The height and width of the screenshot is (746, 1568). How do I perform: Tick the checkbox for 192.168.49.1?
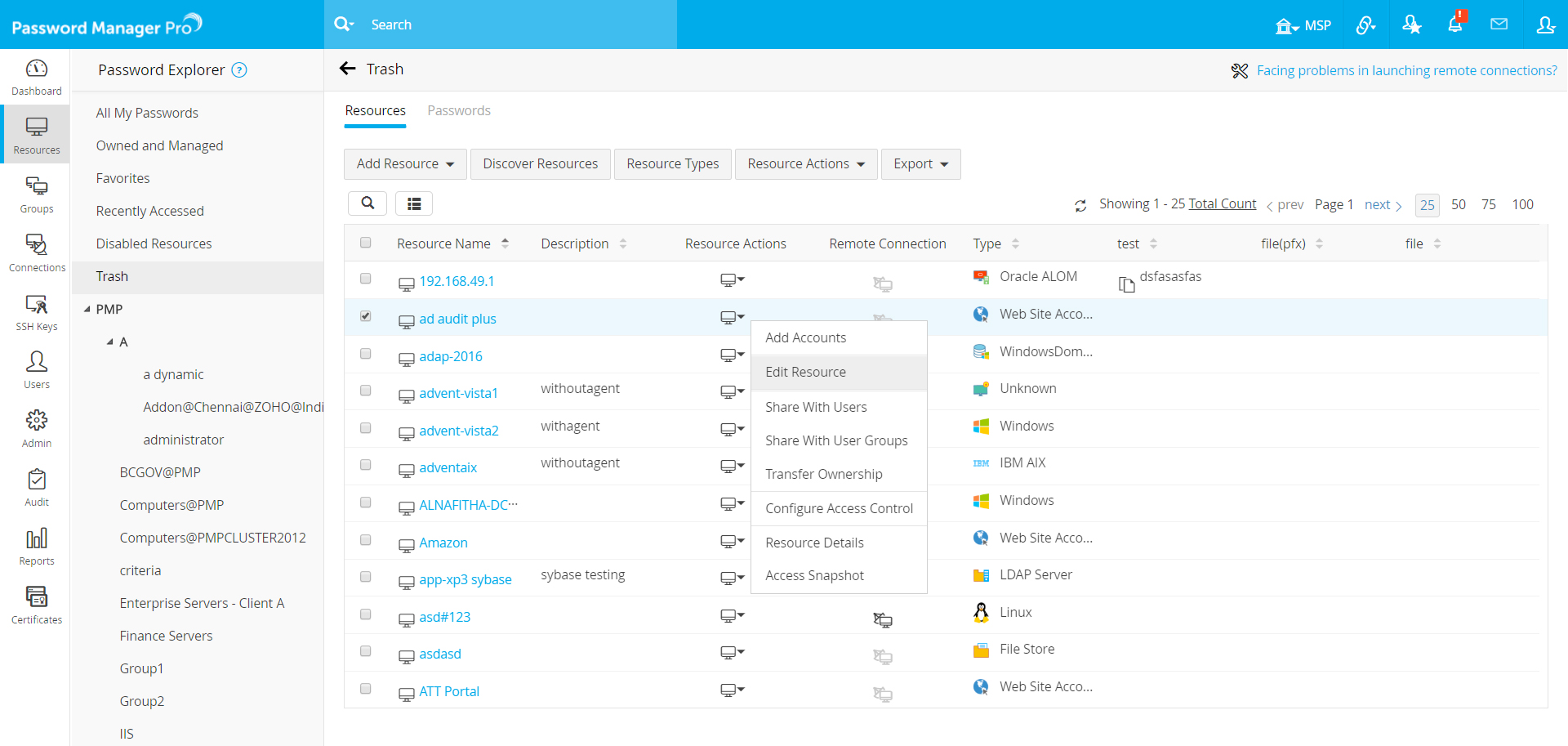coord(366,279)
